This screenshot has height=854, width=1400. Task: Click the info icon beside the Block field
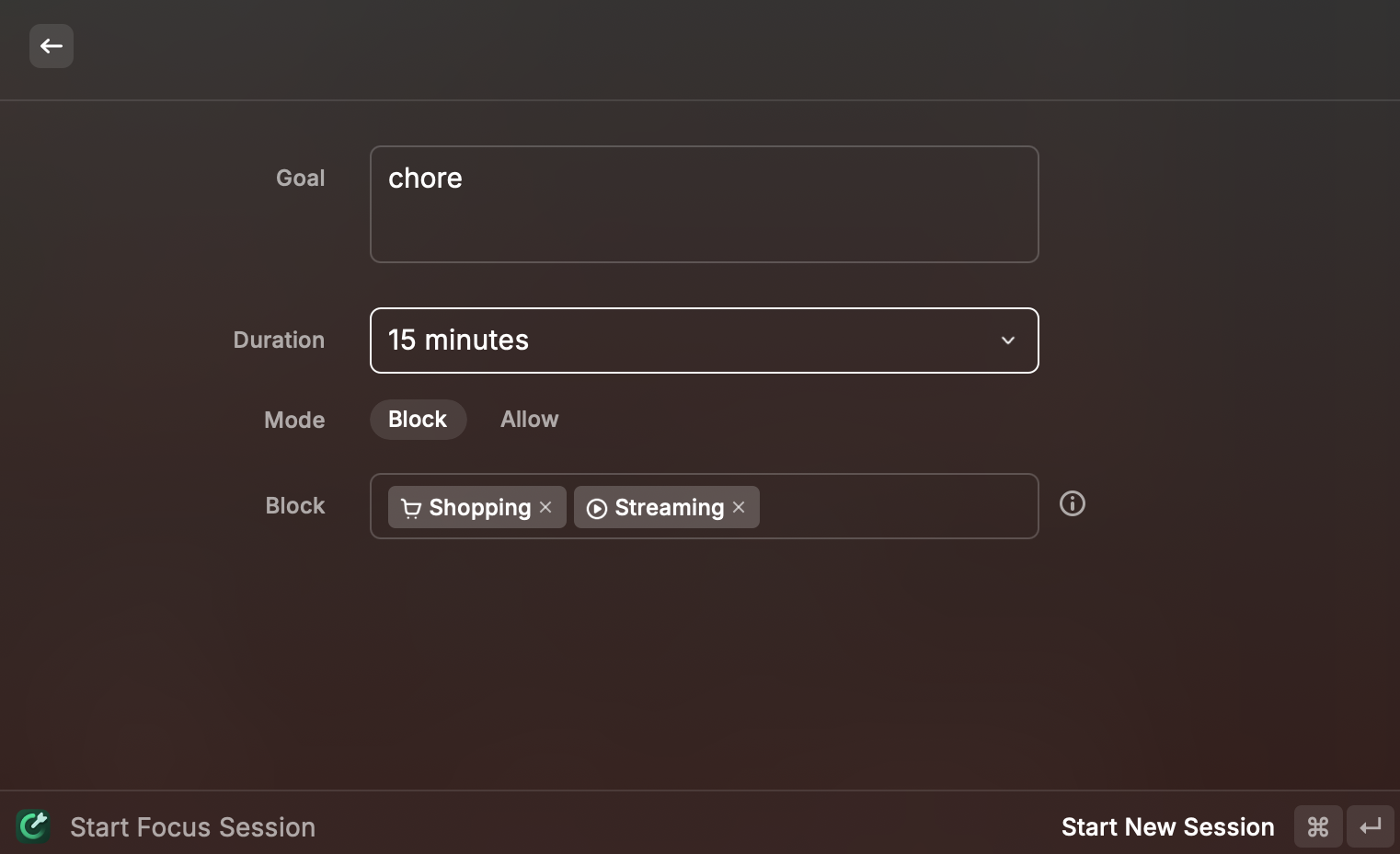coord(1072,503)
